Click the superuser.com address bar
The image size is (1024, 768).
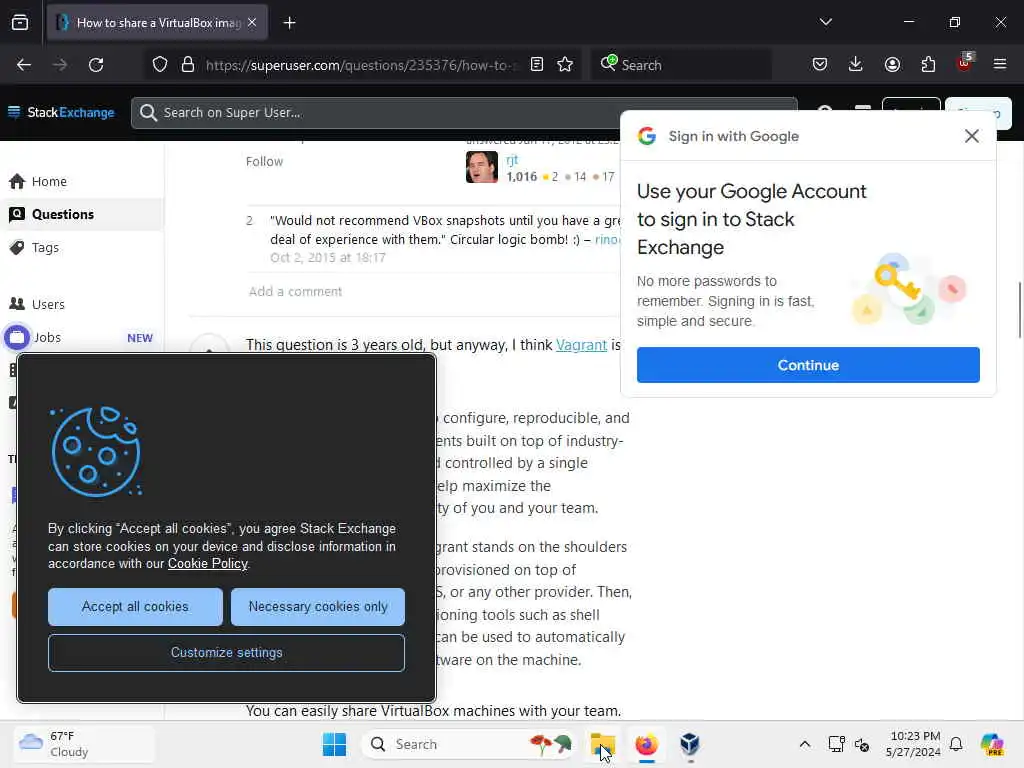pos(360,65)
